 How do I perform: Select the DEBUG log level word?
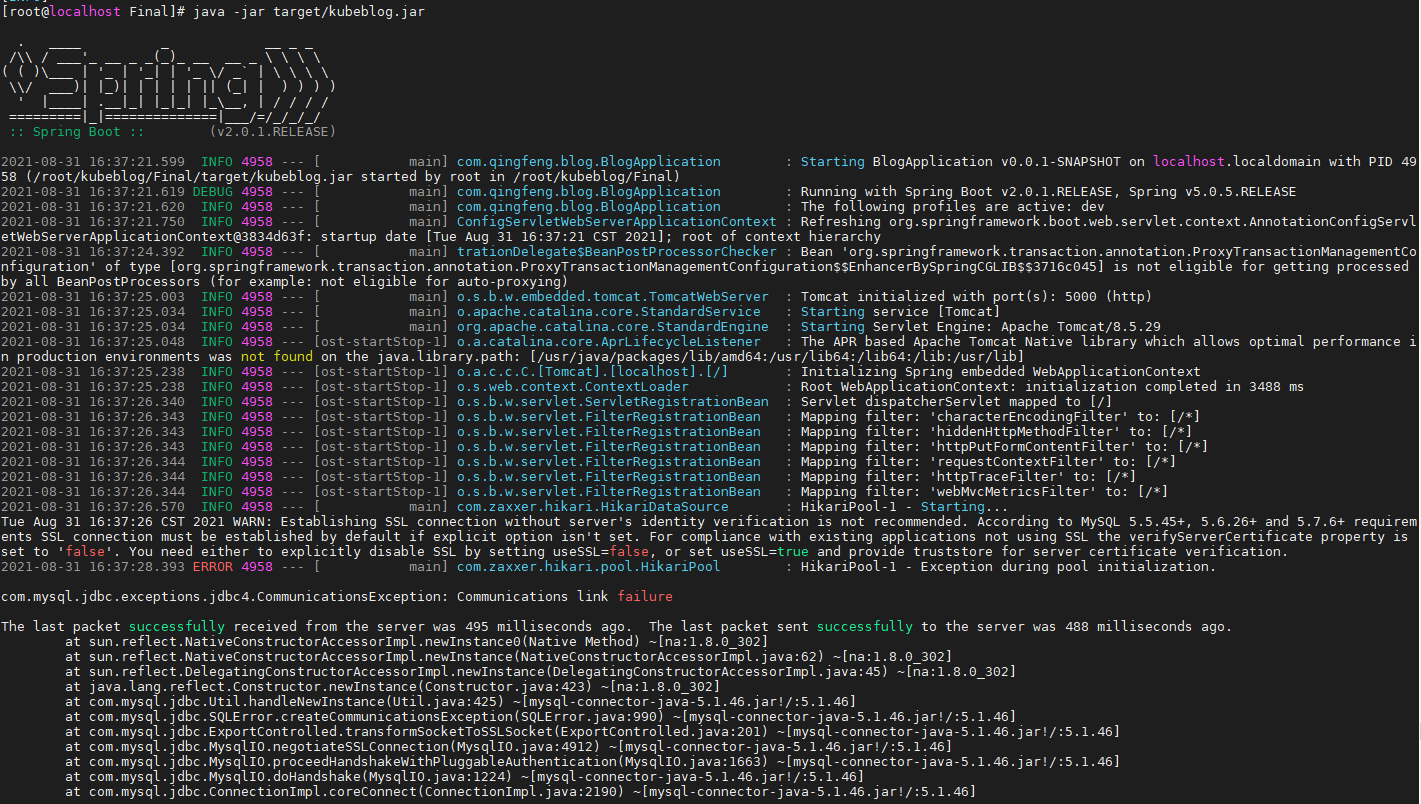(x=213, y=191)
